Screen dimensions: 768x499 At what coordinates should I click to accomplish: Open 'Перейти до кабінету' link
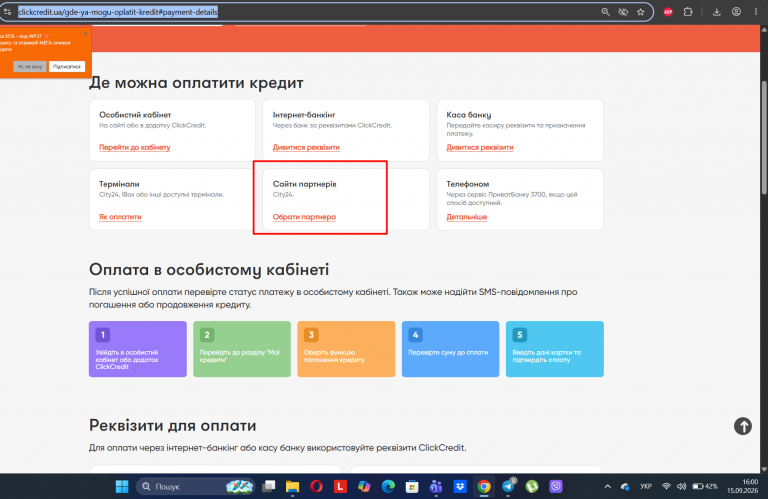135,147
